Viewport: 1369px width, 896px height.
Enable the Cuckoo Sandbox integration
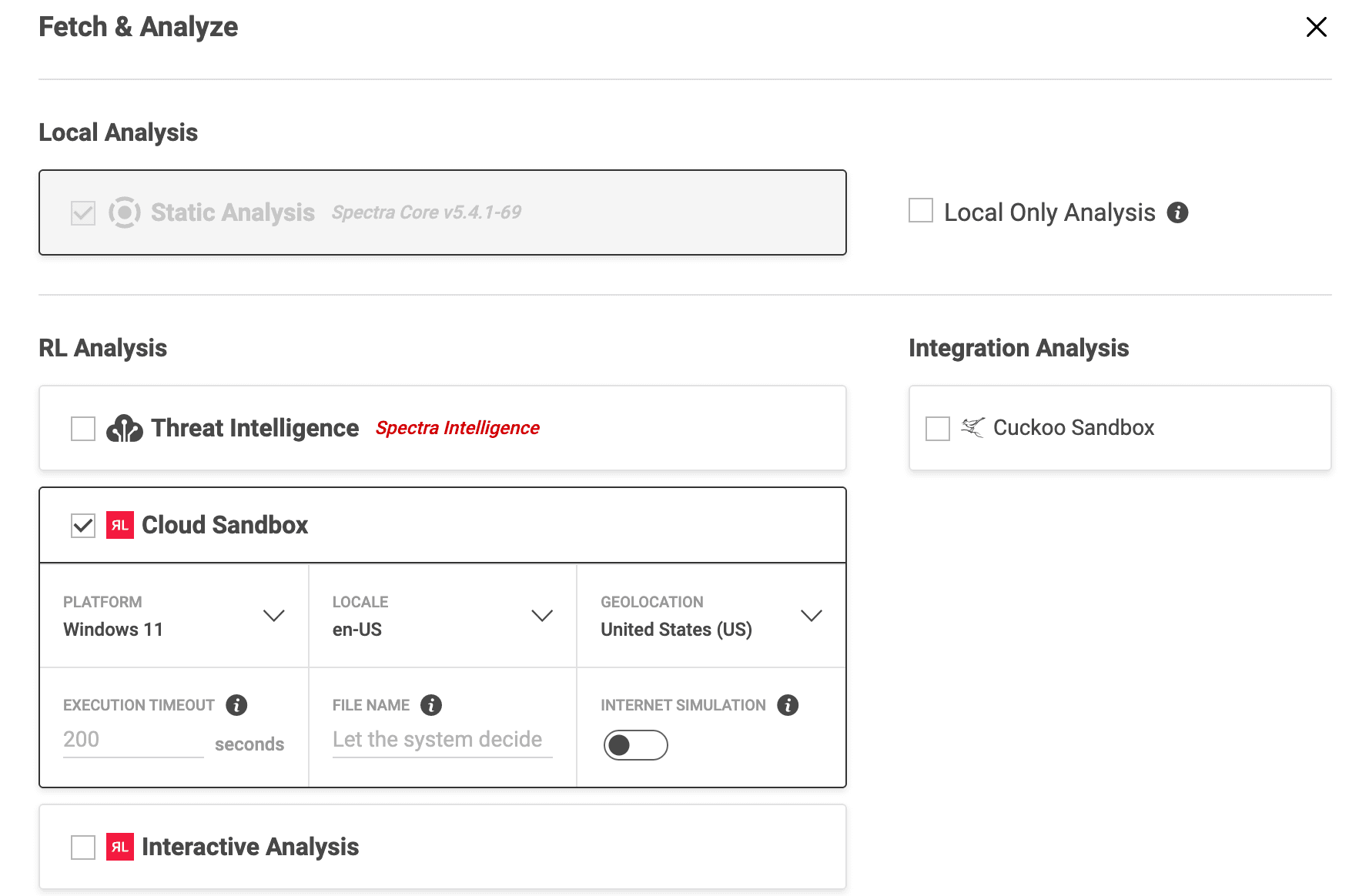pyautogui.click(x=937, y=428)
